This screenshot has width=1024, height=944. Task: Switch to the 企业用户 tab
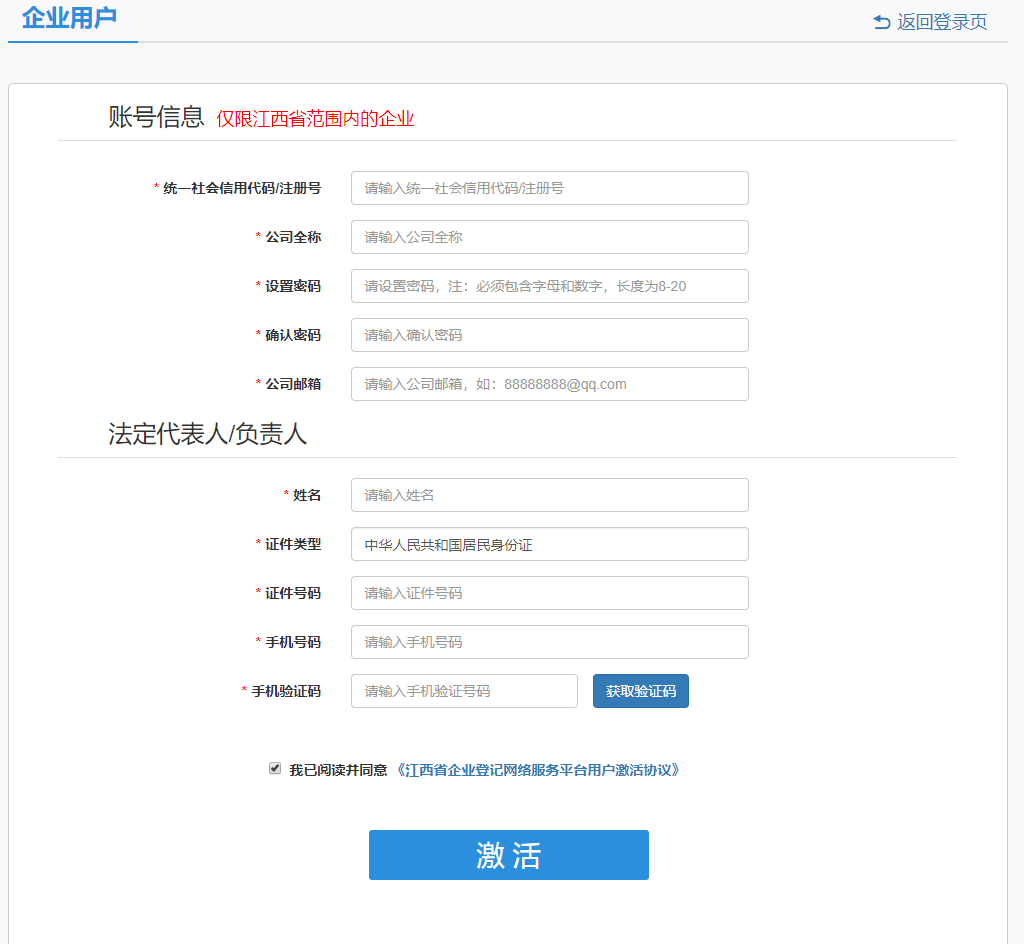(x=70, y=19)
